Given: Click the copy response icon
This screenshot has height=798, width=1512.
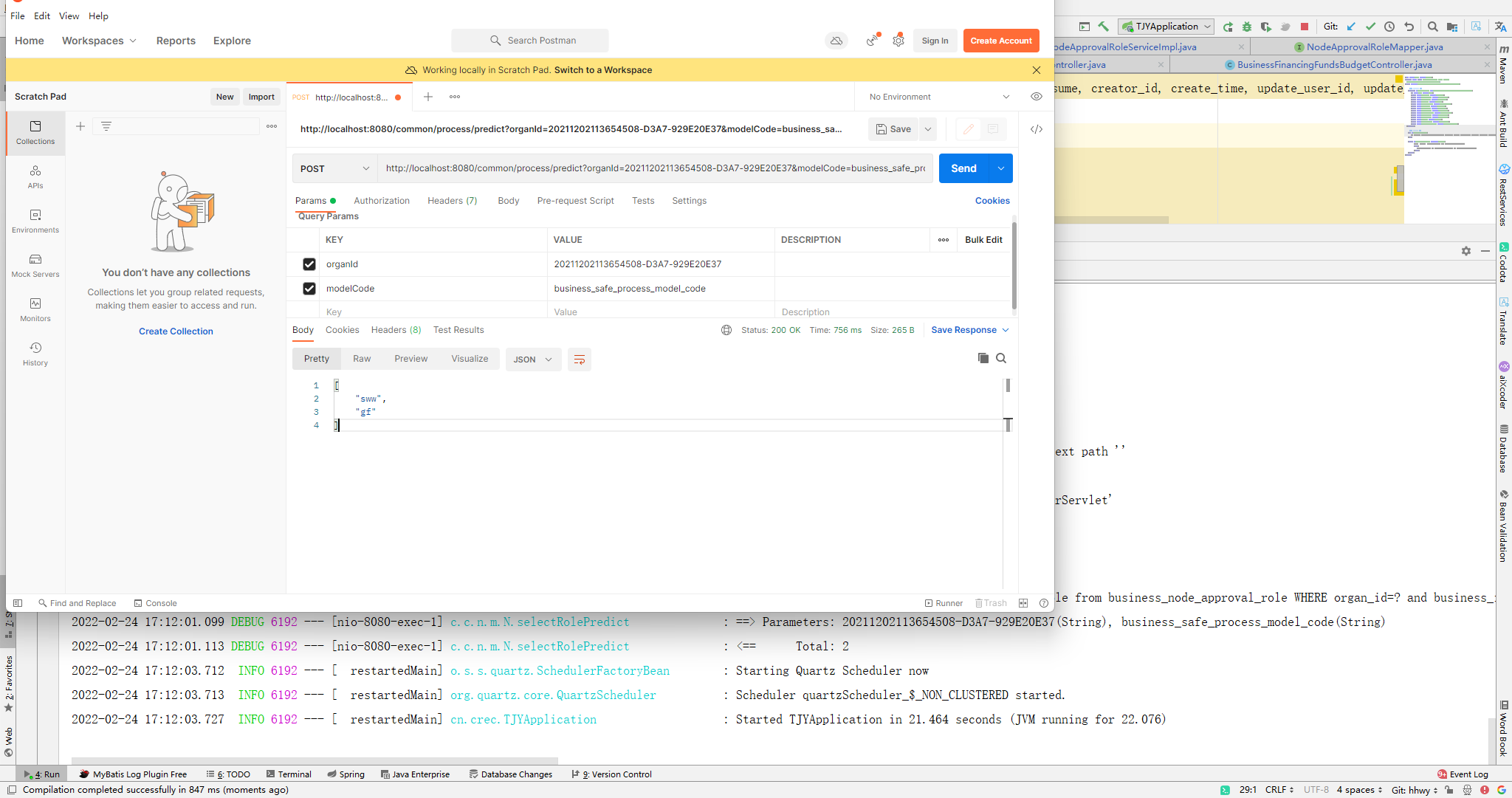Looking at the screenshot, I should point(983,358).
